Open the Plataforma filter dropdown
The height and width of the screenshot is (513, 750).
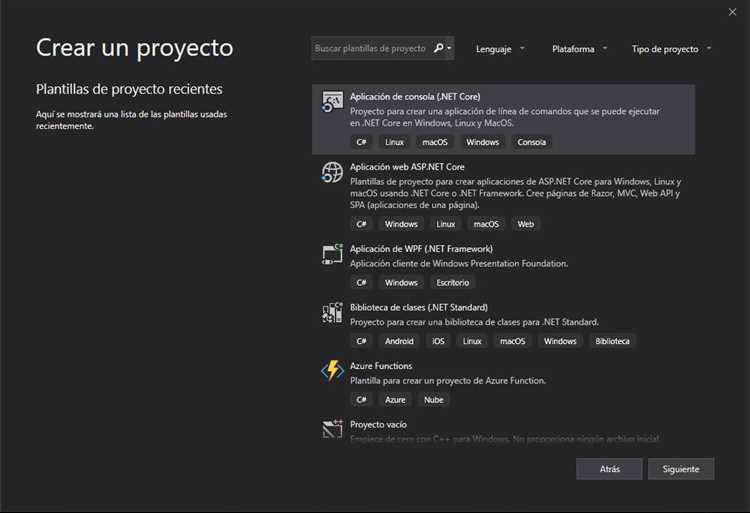click(x=579, y=49)
